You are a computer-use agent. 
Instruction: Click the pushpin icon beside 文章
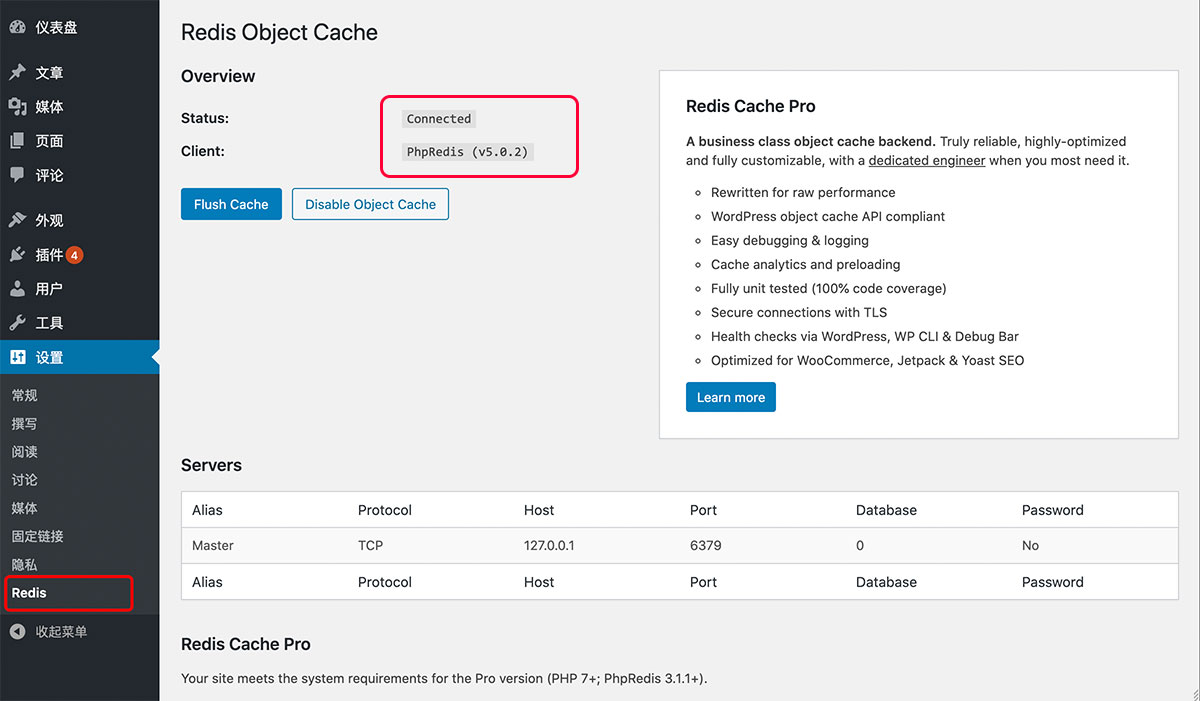[x=17, y=73]
